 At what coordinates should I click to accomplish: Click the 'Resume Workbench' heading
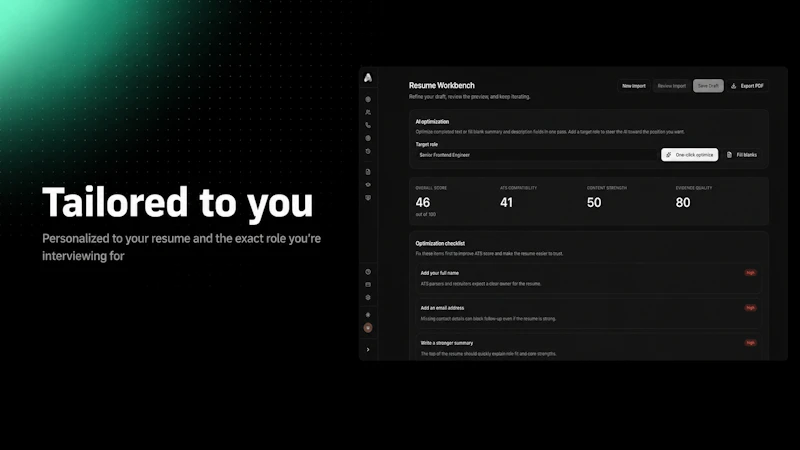click(441, 85)
